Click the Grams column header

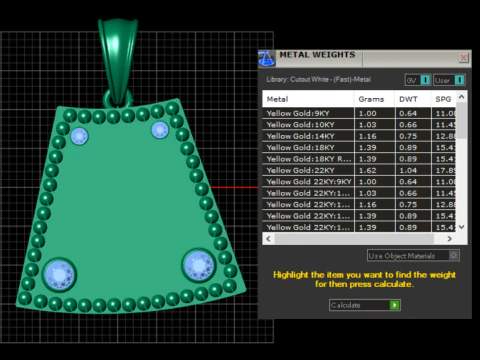(x=374, y=99)
